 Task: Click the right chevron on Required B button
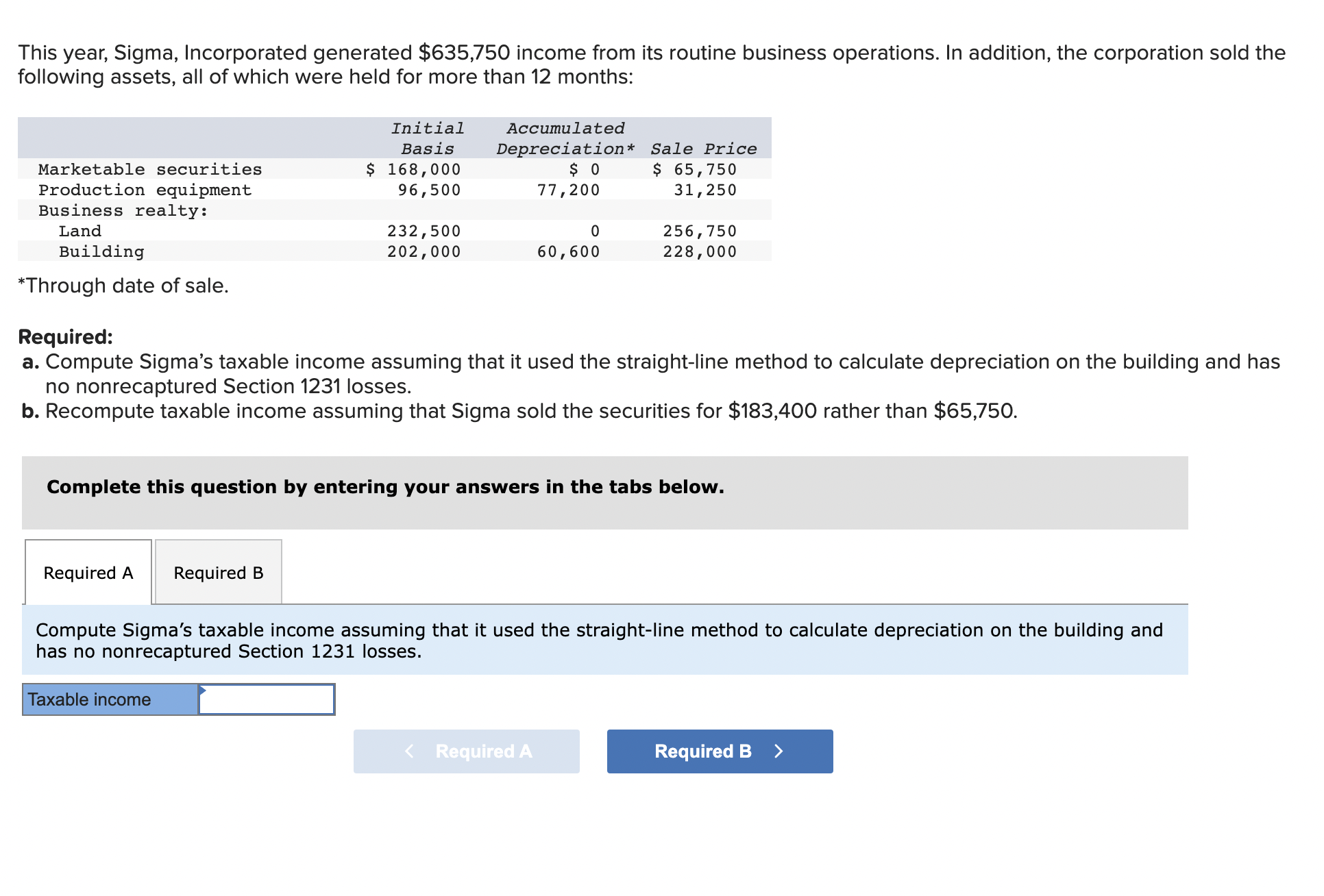coord(778,751)
